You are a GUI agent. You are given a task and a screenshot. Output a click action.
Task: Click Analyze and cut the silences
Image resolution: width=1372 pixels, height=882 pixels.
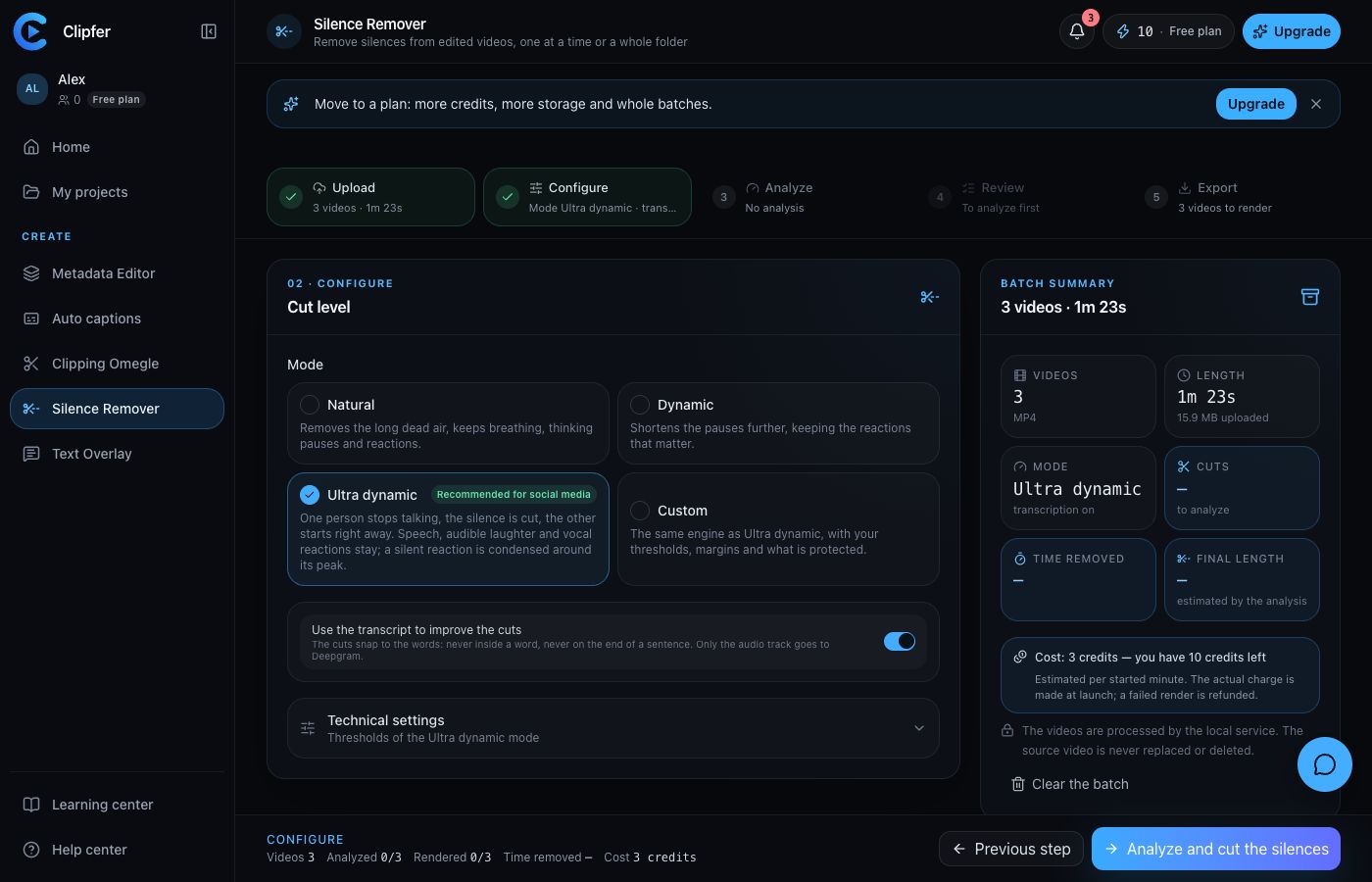[x=1216, y=849]
